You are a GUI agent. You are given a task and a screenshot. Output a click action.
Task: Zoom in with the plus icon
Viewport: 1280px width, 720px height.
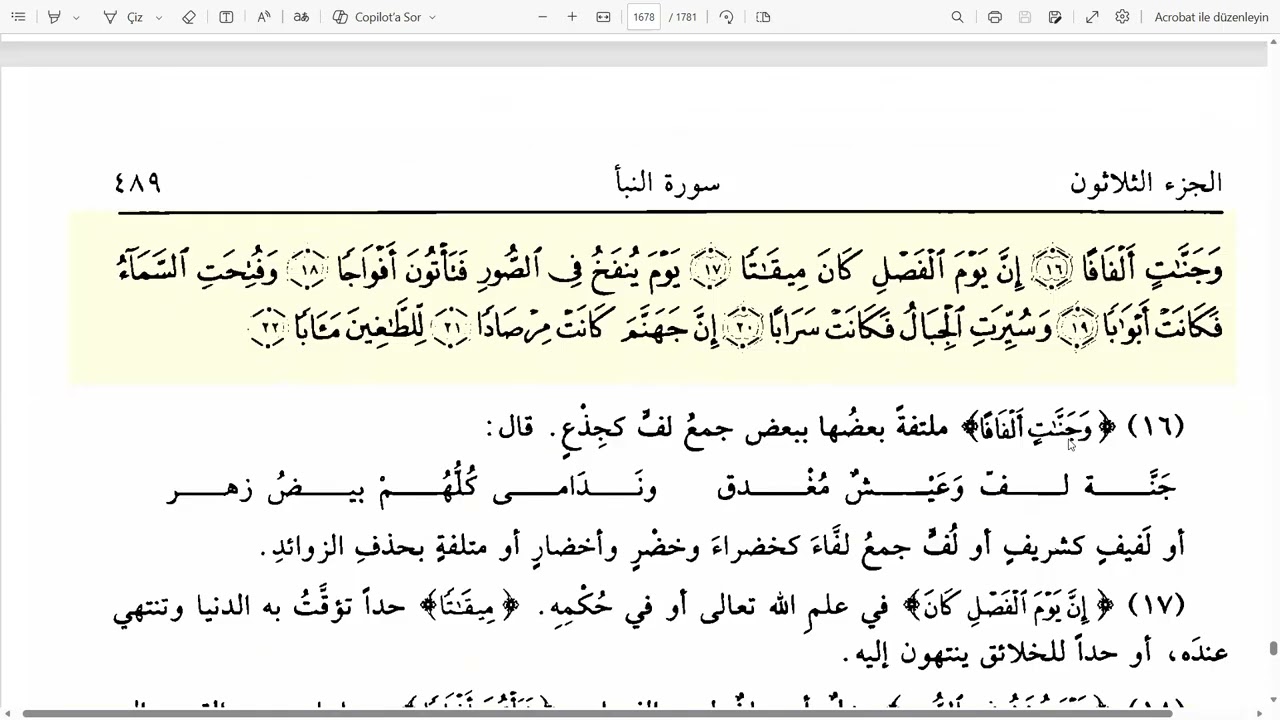[572, 17]
